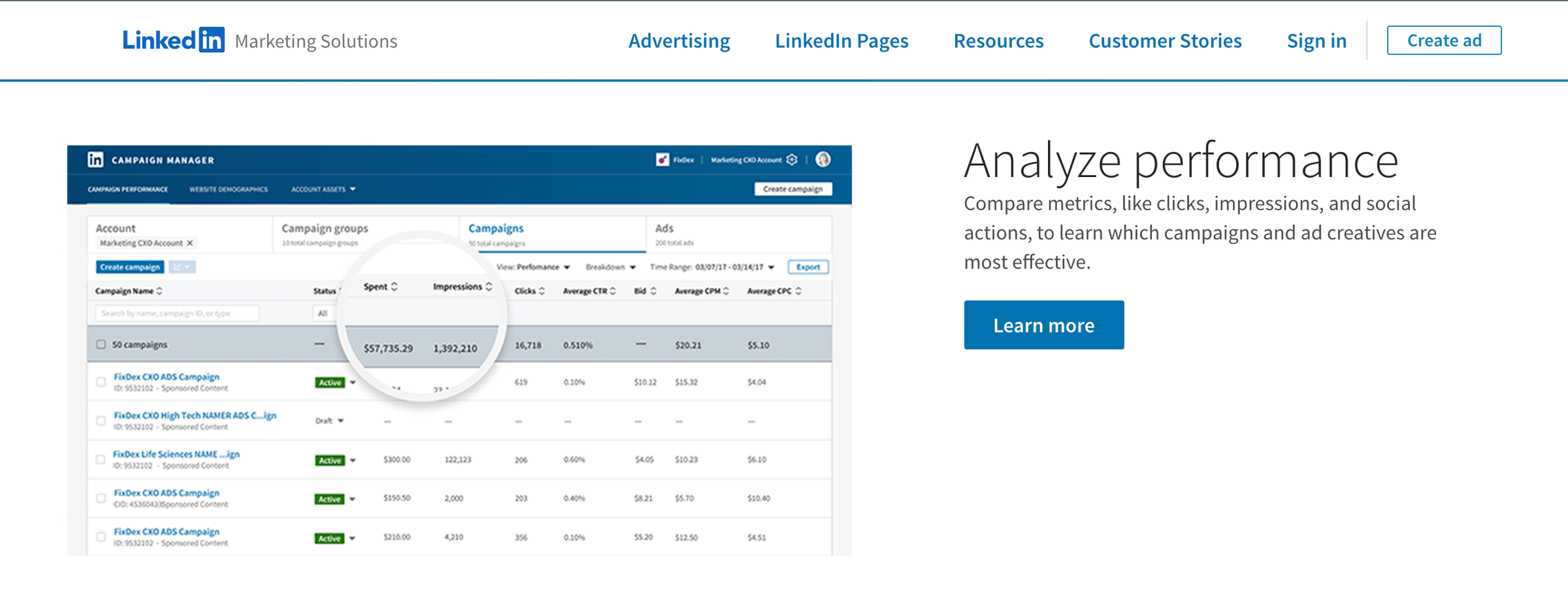The image size is (1568, 612).
Task: Click the Export button
Action: (808, 266)
